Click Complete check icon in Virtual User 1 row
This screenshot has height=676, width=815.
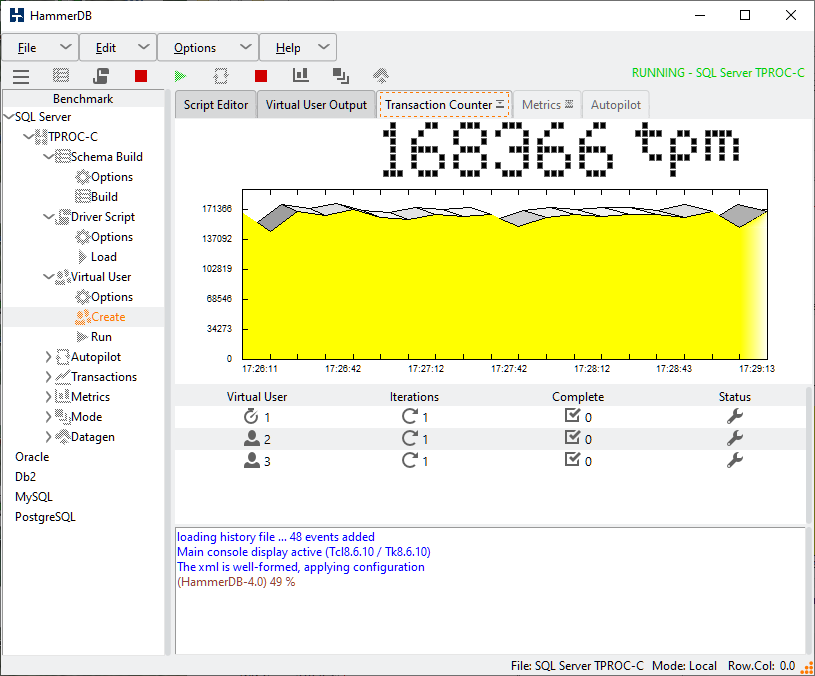click(x=572, y=416)
